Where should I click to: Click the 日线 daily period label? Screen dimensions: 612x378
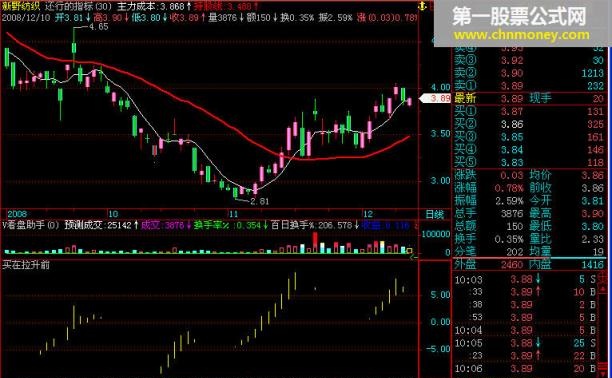point(434,214)
